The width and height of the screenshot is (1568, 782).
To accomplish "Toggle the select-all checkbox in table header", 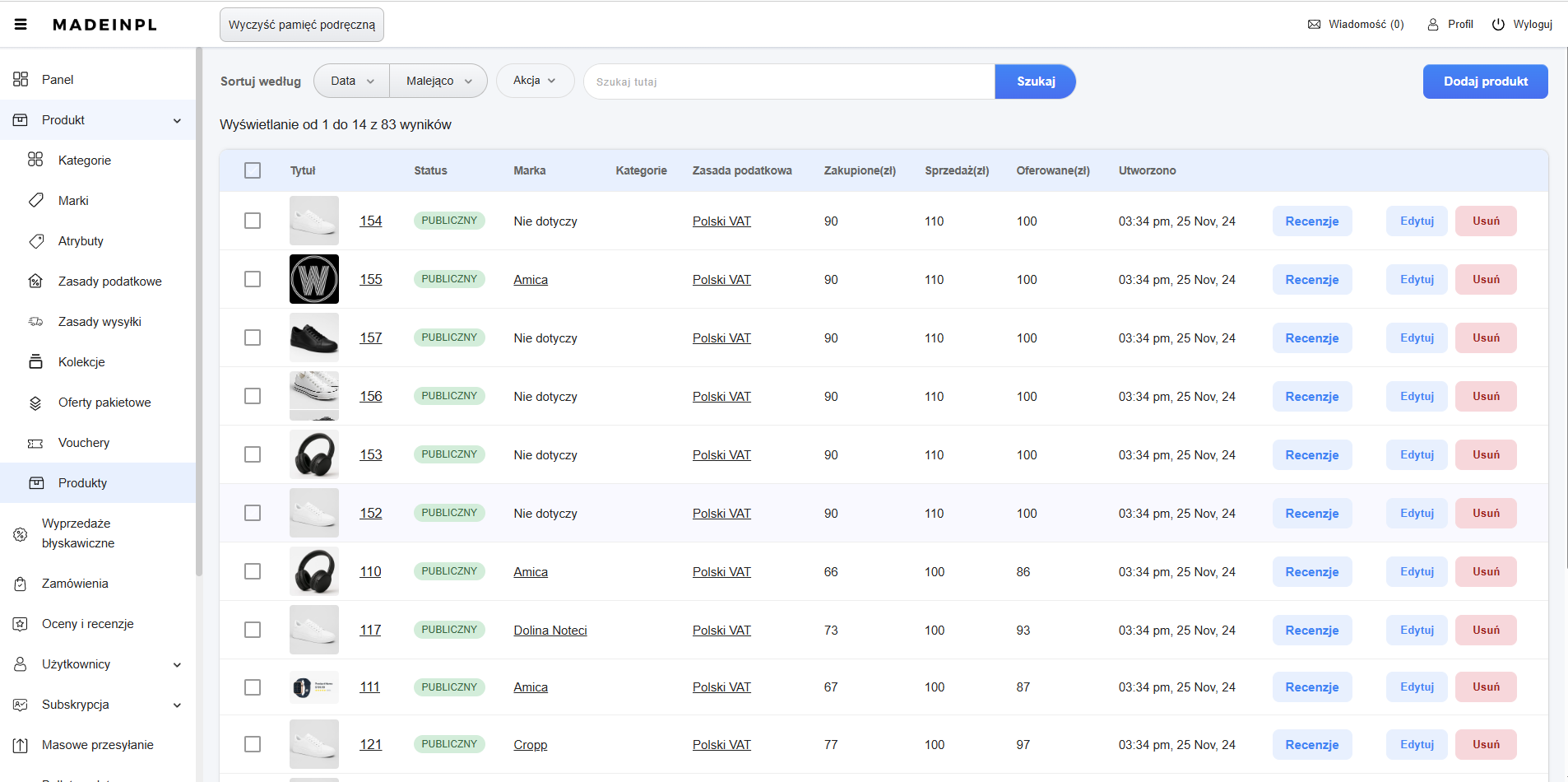I will pos(253,170).
